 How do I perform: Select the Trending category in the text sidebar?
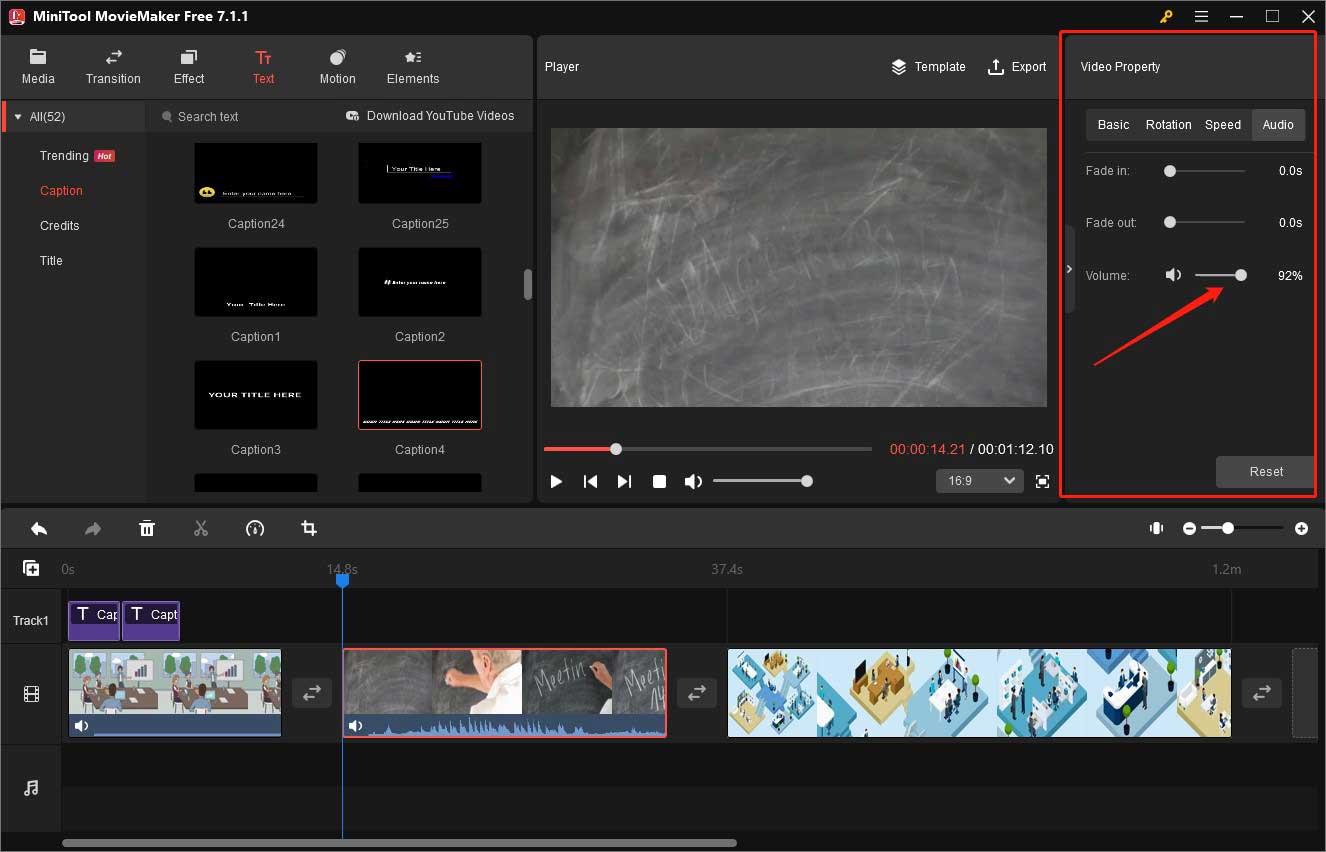(x=63, y=155)
